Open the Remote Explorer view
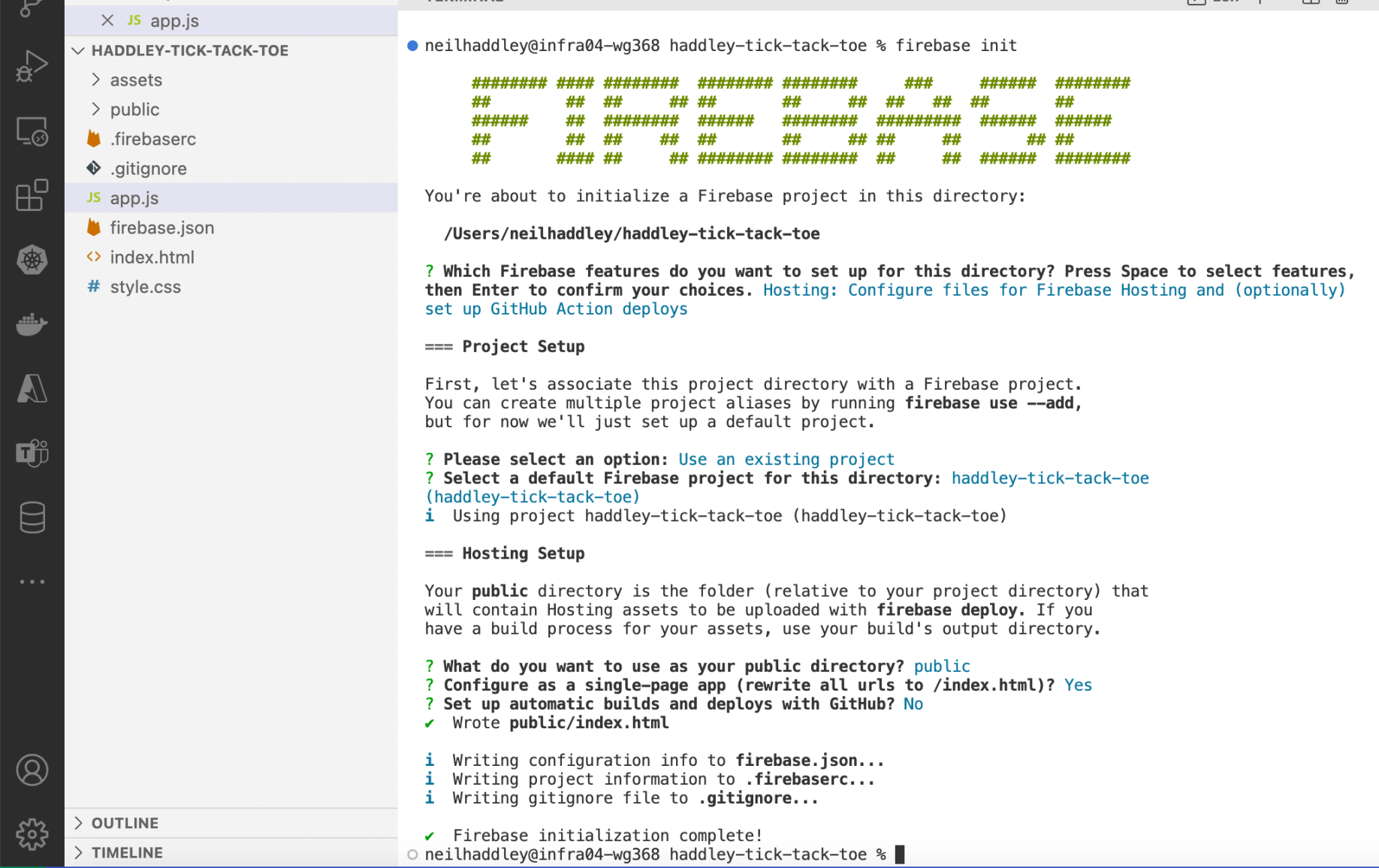Image resolution: width=1379 pixels, height=868 pixels. coord(32,131)
